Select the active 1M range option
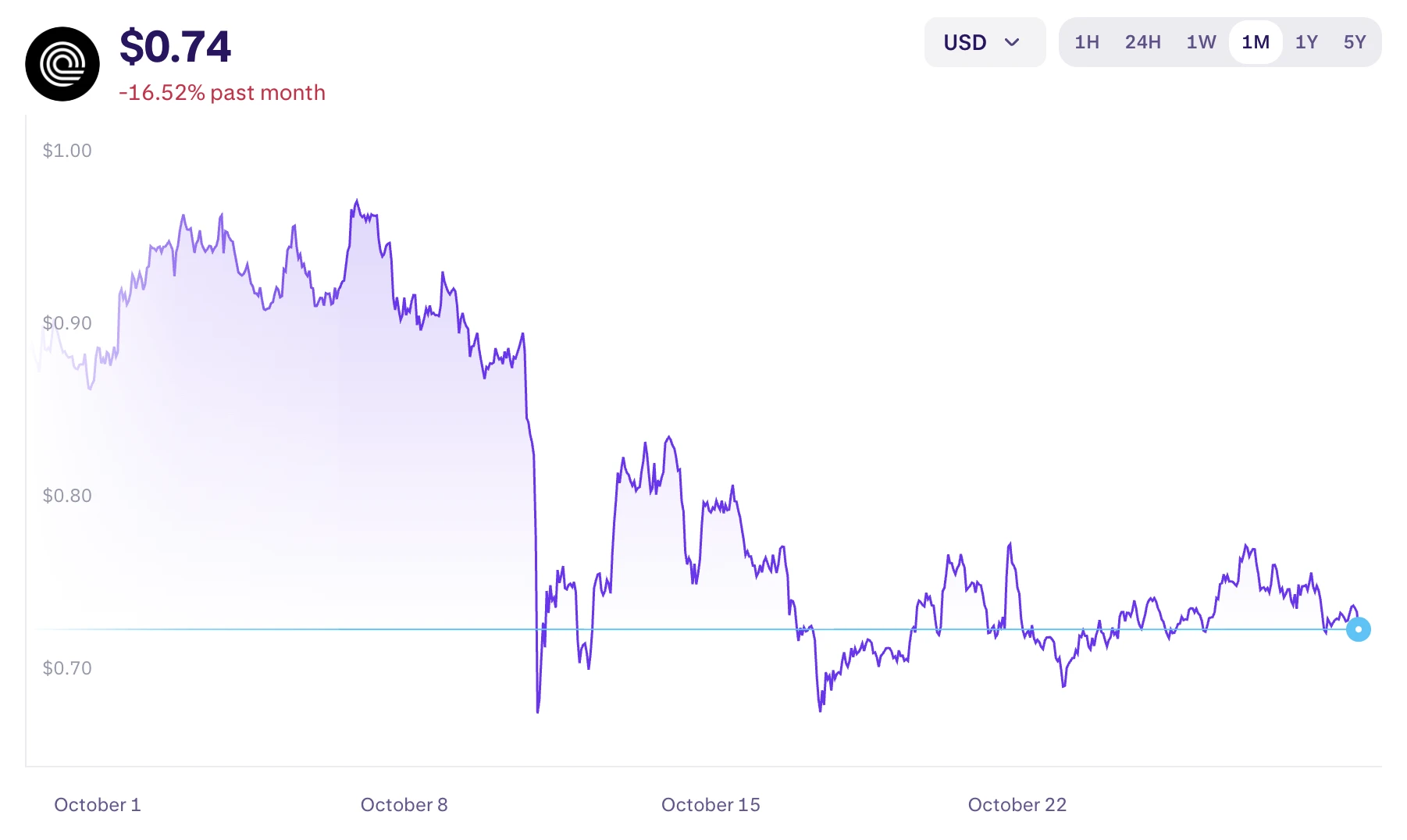The image size is (1407, 840). coord(1256,42)
